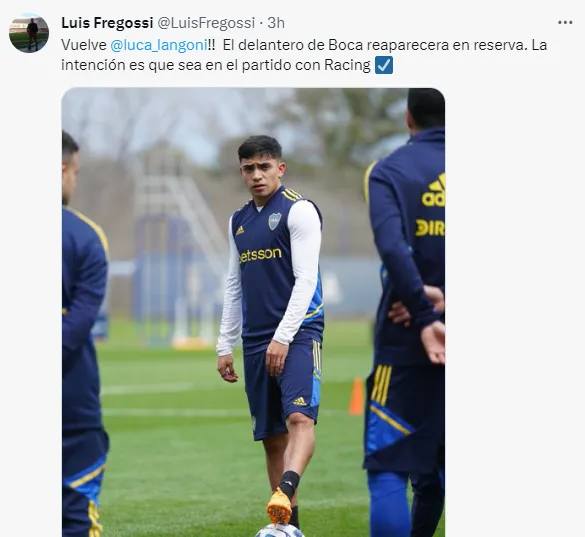Click the blurred player at the photo's left edge
585x537 pixels.
(83, 336)
